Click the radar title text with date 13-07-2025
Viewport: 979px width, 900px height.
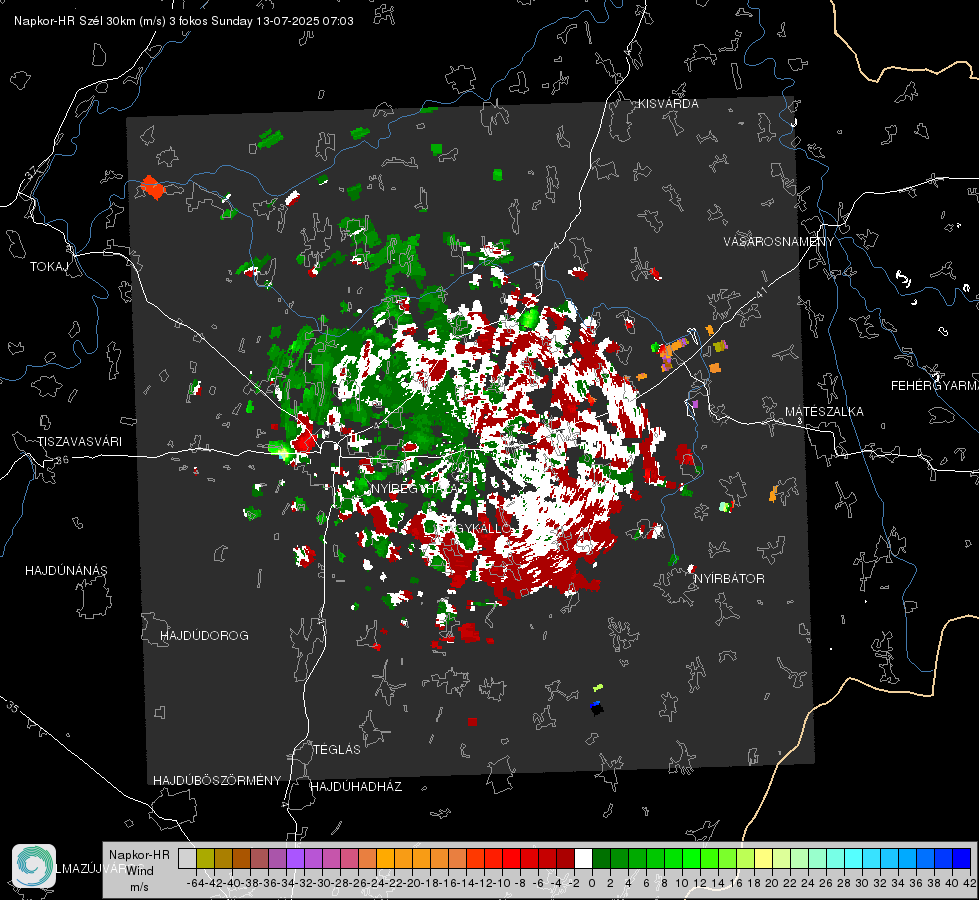click(184, 21)
